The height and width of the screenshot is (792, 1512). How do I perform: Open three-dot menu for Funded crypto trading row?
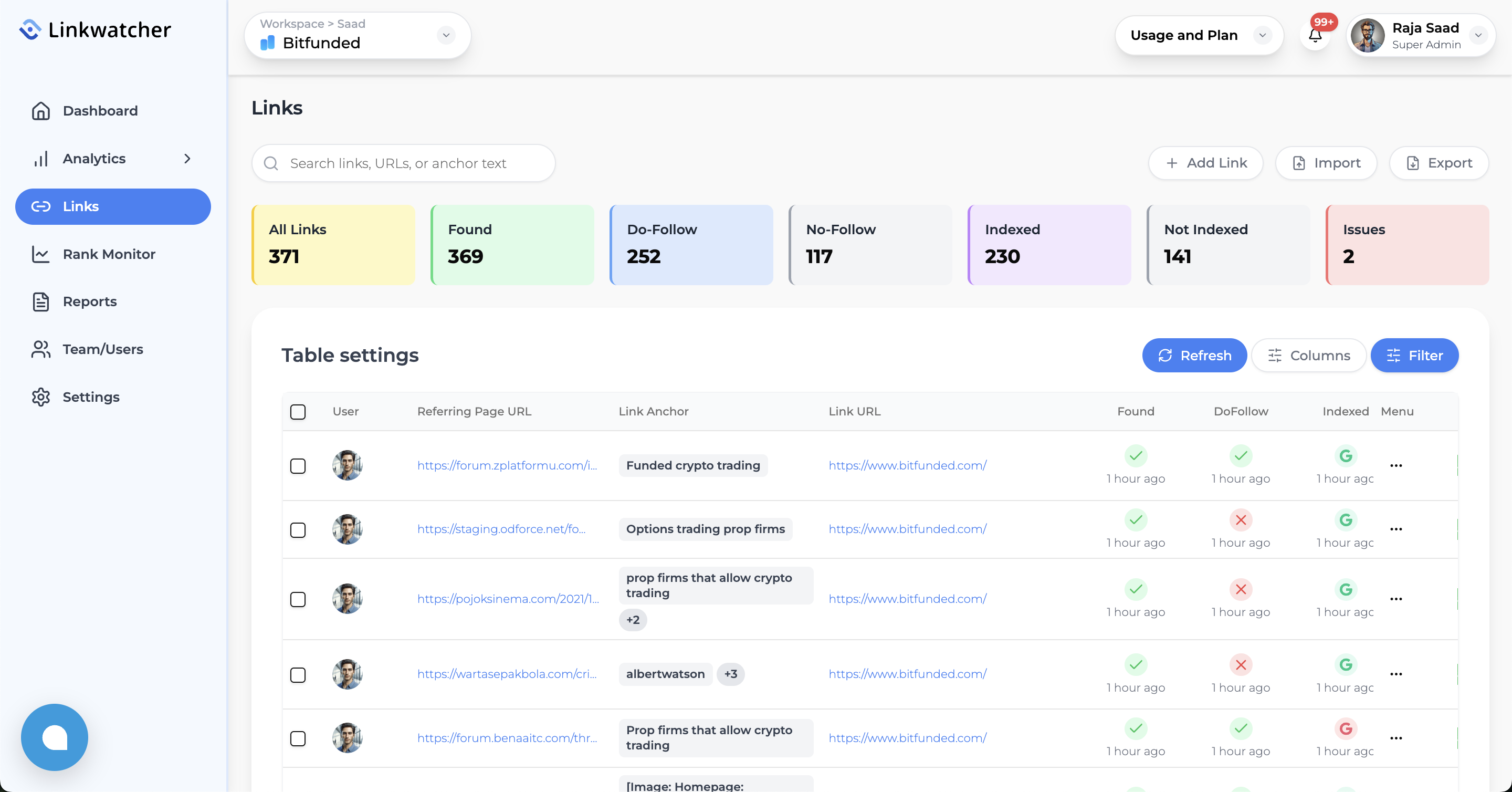[1396, 465]
